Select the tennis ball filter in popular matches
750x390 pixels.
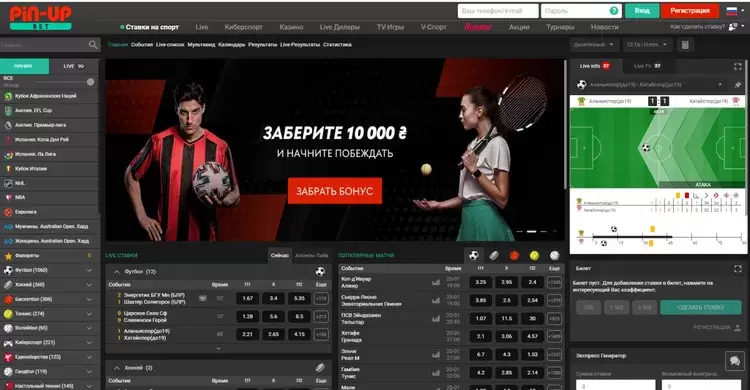tap(534, 256)
